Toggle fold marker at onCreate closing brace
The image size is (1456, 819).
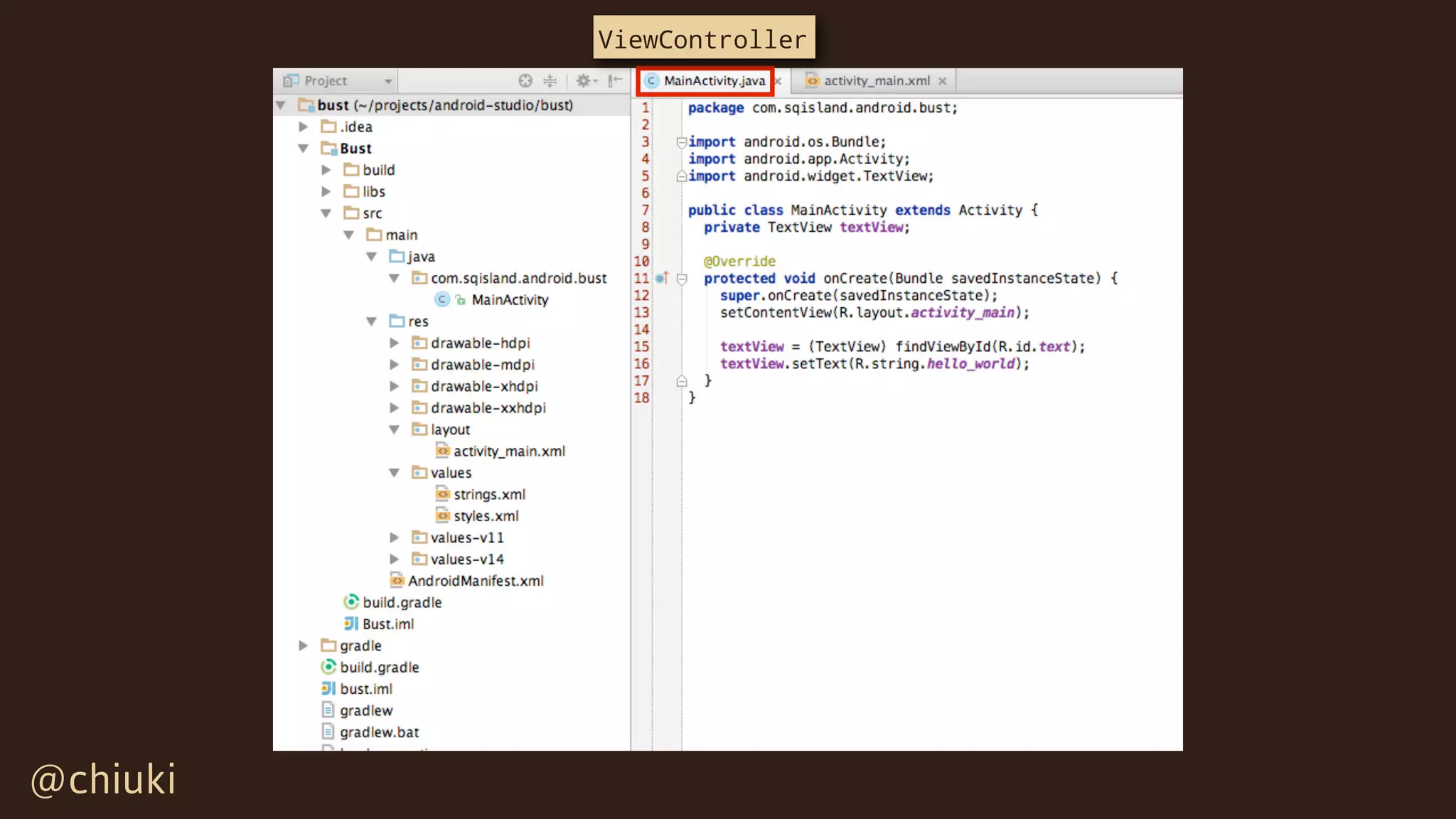682,382
